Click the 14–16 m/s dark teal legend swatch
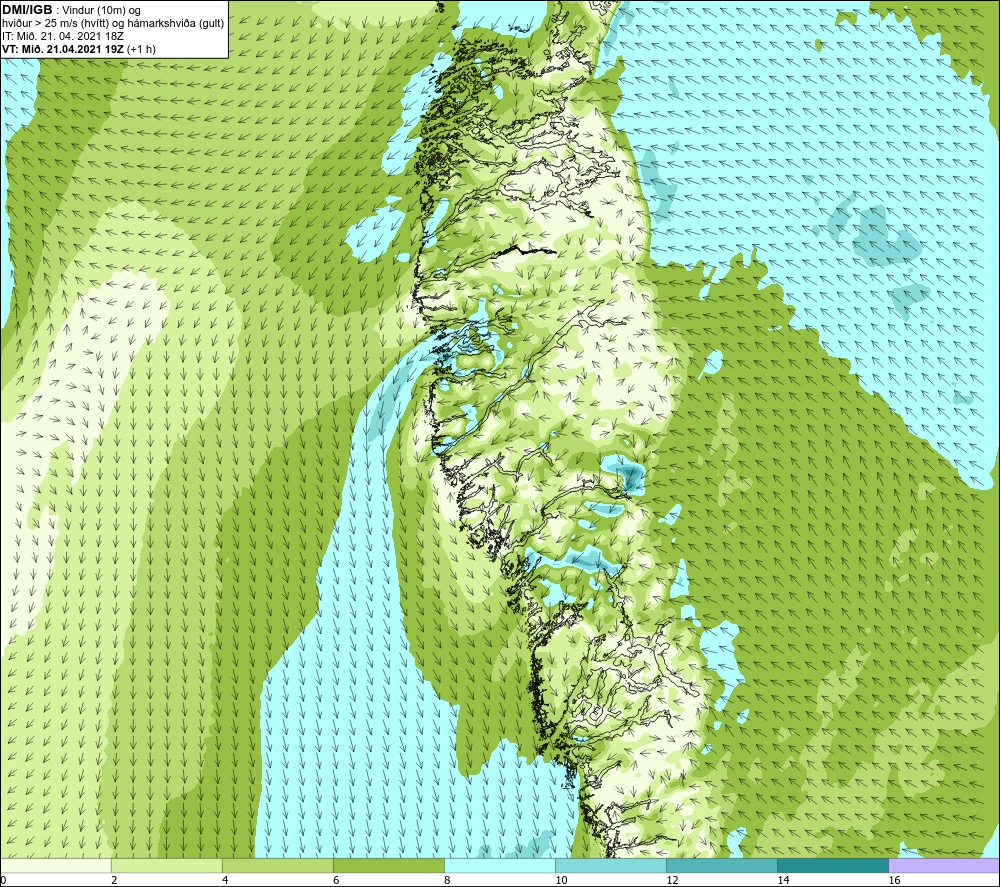 [833, 866]
